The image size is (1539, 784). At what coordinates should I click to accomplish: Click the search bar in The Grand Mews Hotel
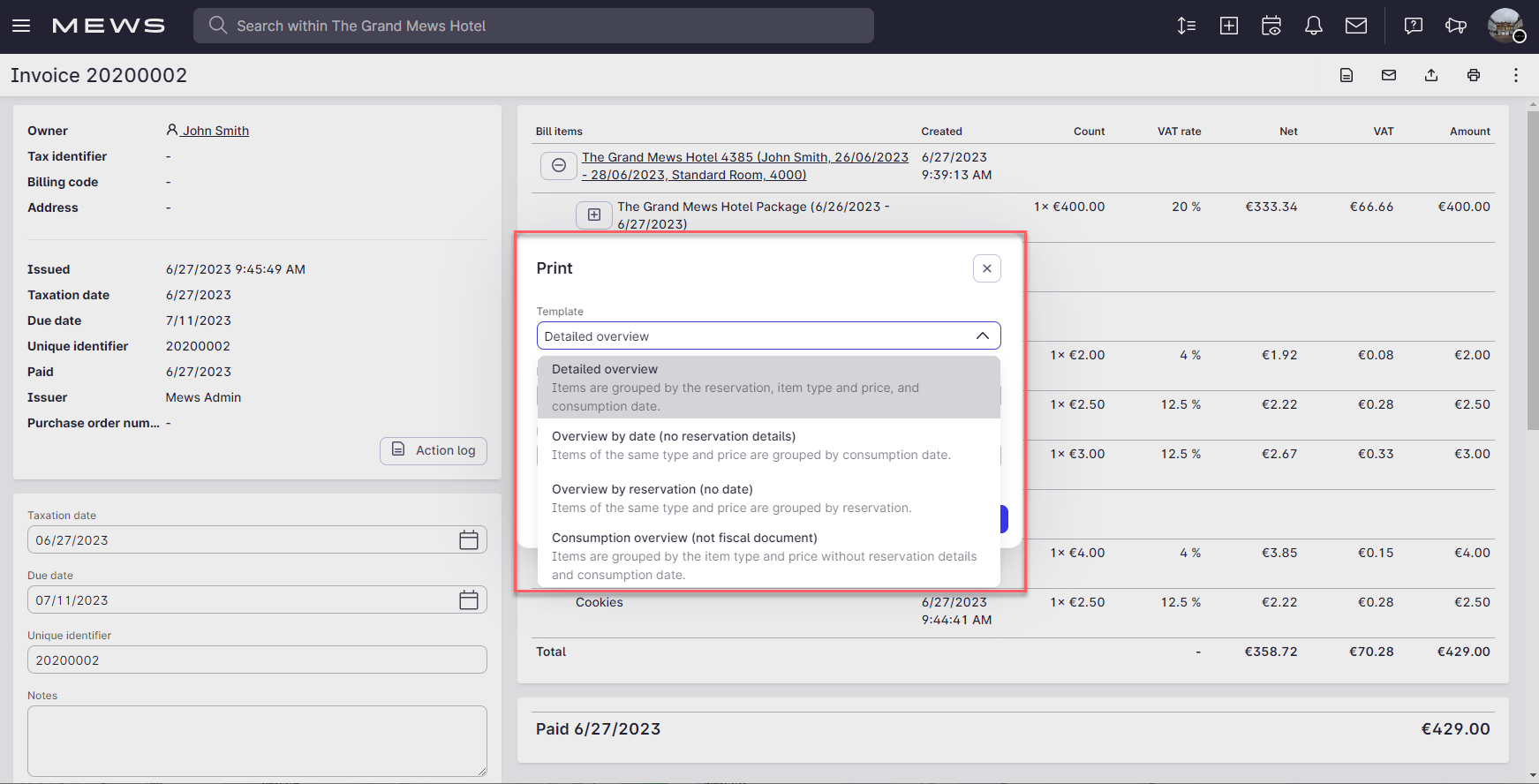tap(533, 26)
